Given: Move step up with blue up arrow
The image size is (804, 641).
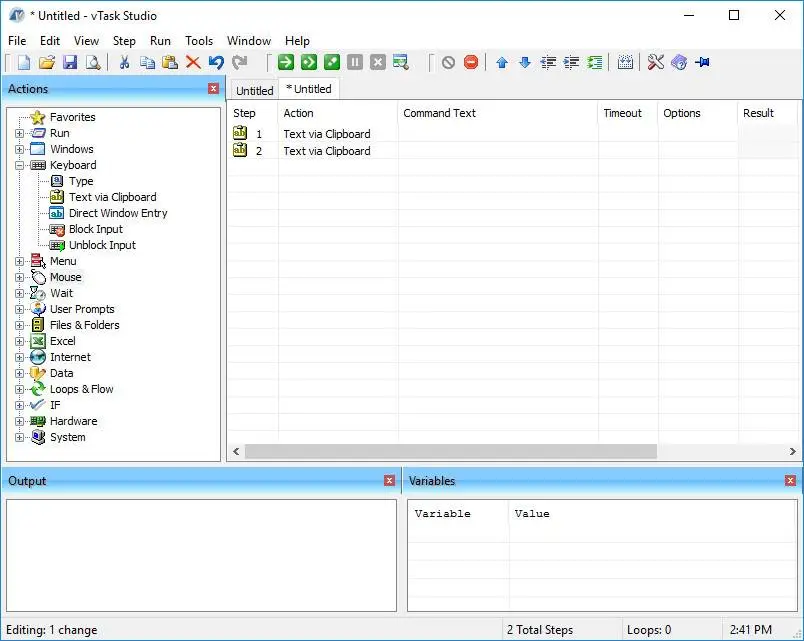Looking at the screenshot, I should click(x=502, y=63).
